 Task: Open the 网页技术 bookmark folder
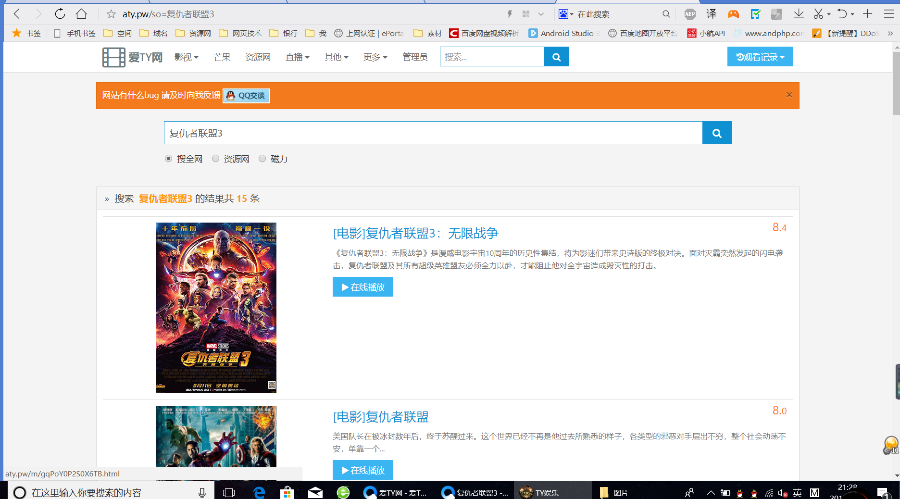240,33
